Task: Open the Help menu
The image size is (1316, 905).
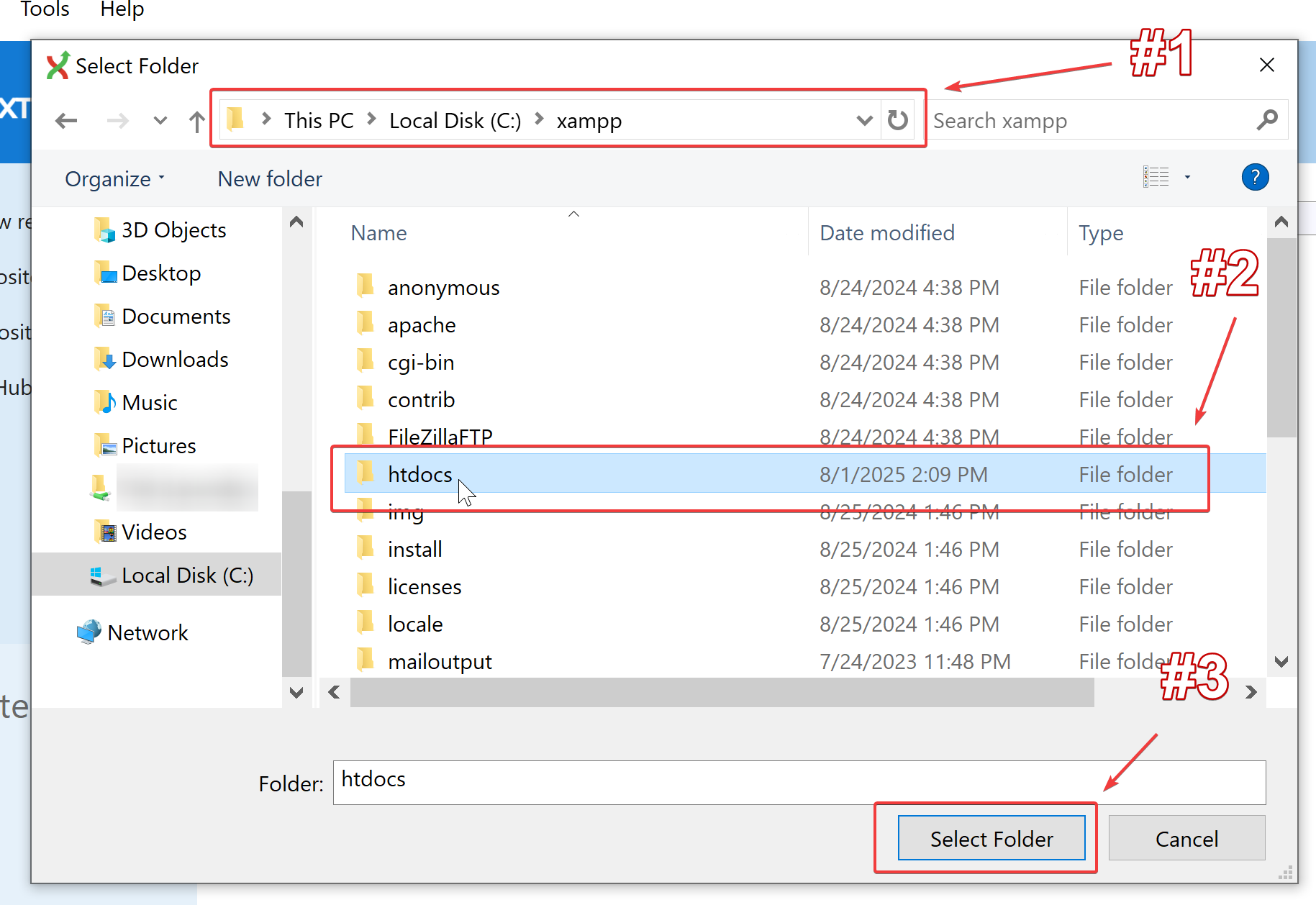Action: point(122,9)
